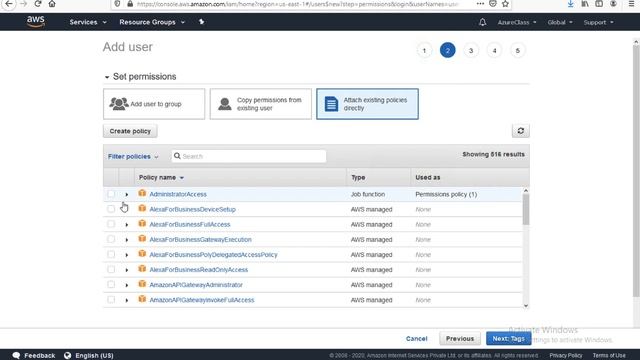Click the Feedback speech bubble icon
640x360 pixels.
16,355
